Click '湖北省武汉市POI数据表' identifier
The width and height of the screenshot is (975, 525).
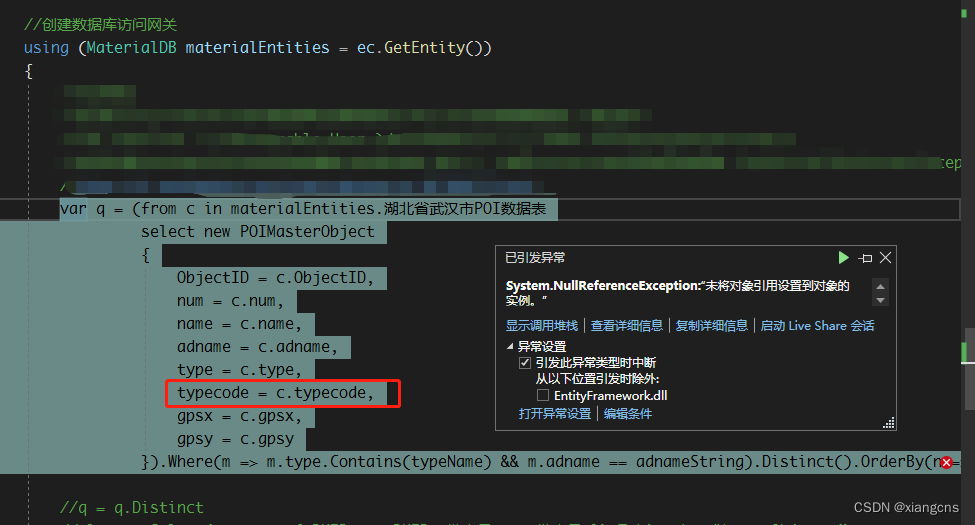tap(464, 208)
